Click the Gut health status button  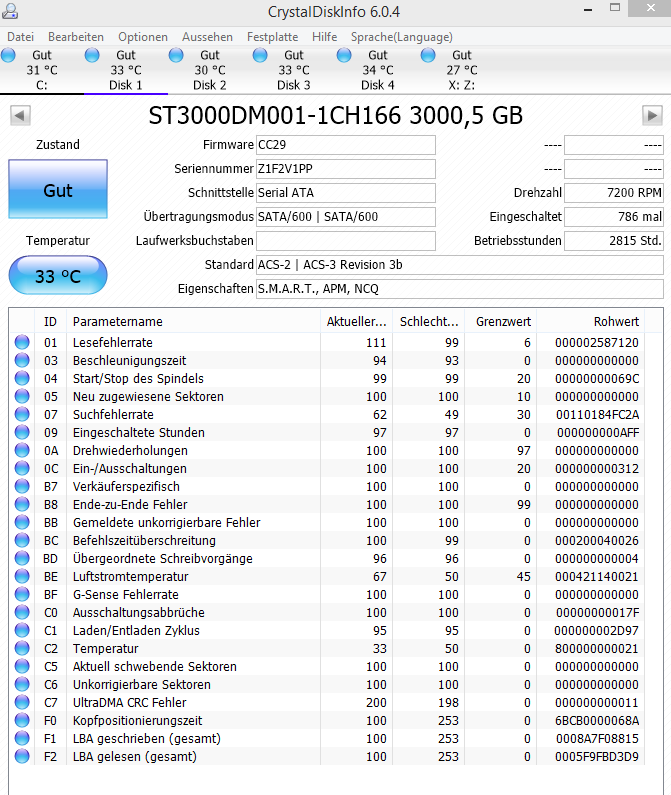(58, 189)
